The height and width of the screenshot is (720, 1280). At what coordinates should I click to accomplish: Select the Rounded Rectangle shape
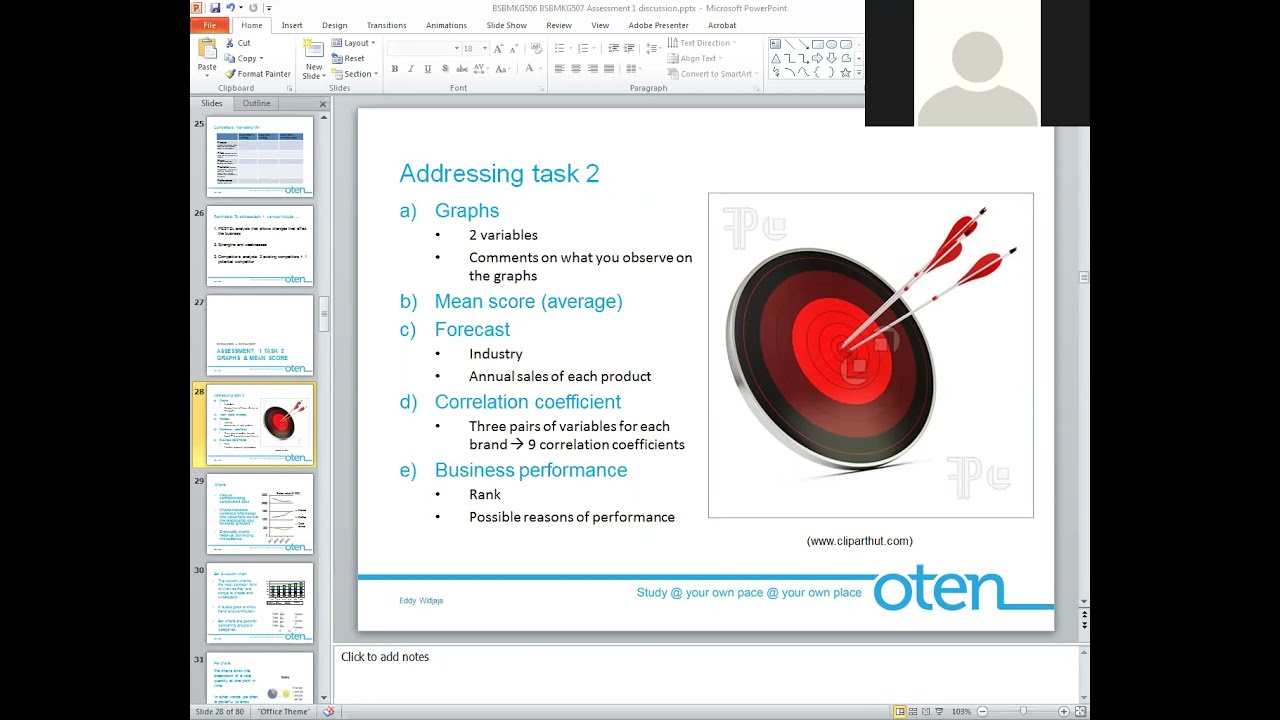pos(845,44)
